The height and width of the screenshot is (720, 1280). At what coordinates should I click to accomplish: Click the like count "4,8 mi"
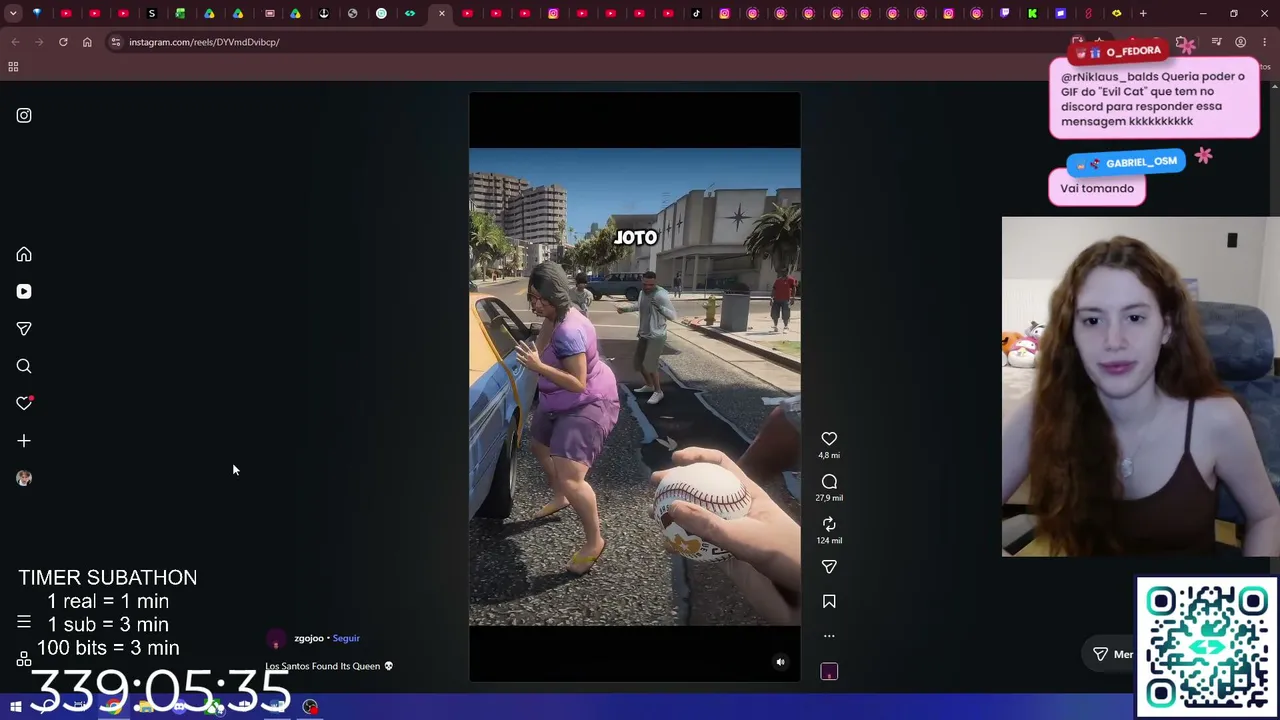point(829,455)
